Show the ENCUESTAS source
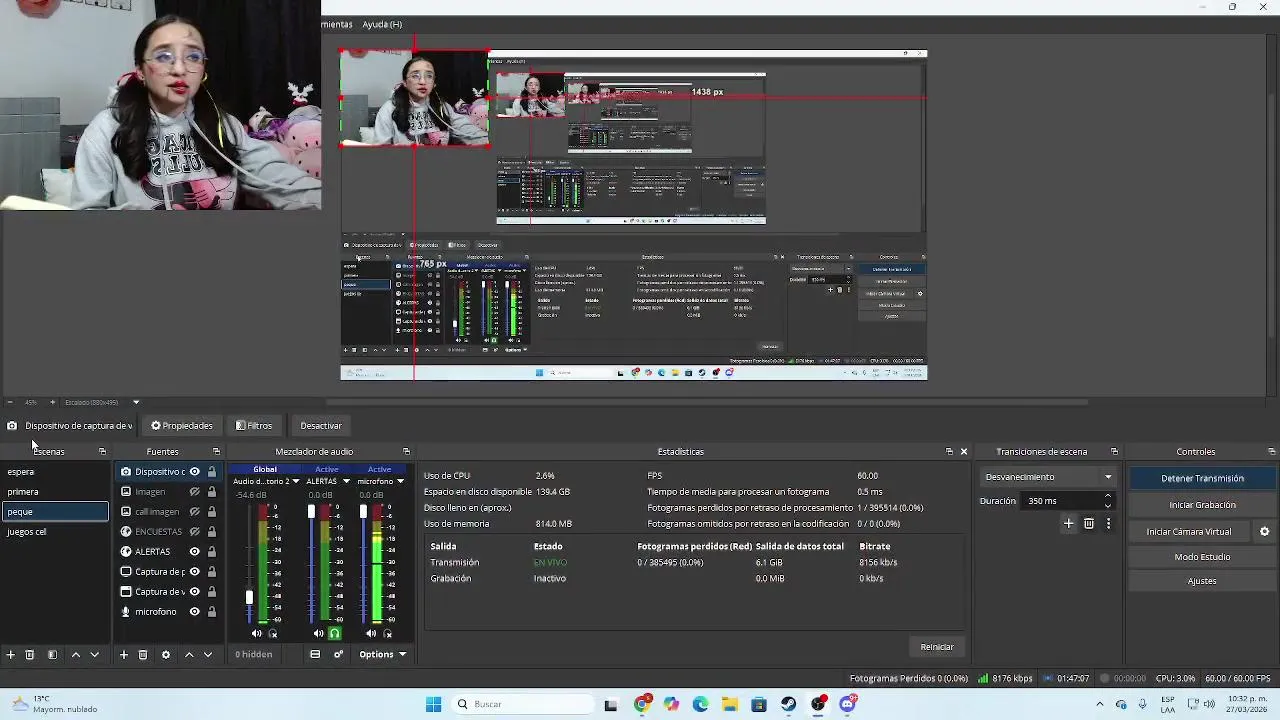 (195, 531)
